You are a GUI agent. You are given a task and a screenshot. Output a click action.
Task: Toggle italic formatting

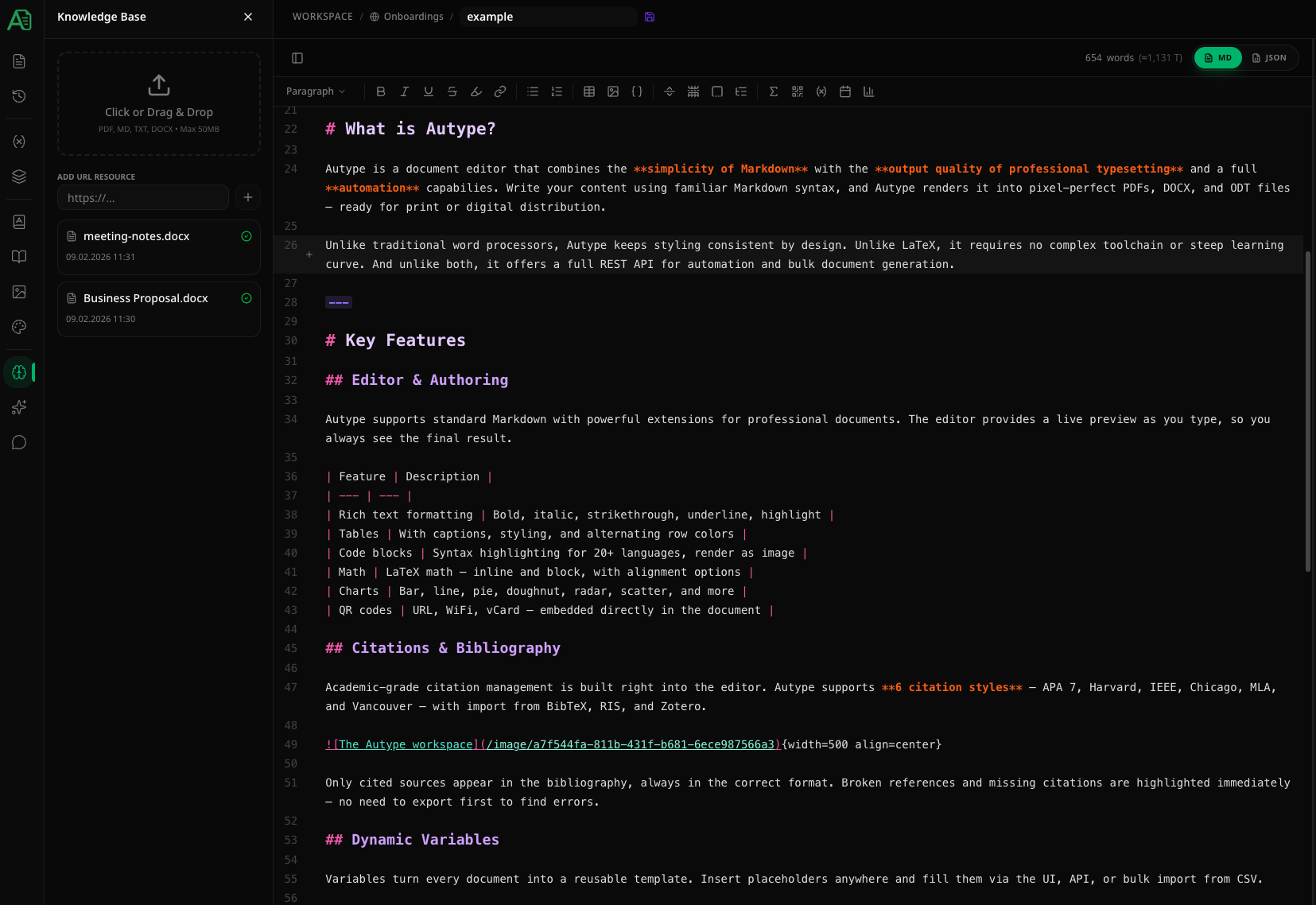click(405, 91)
